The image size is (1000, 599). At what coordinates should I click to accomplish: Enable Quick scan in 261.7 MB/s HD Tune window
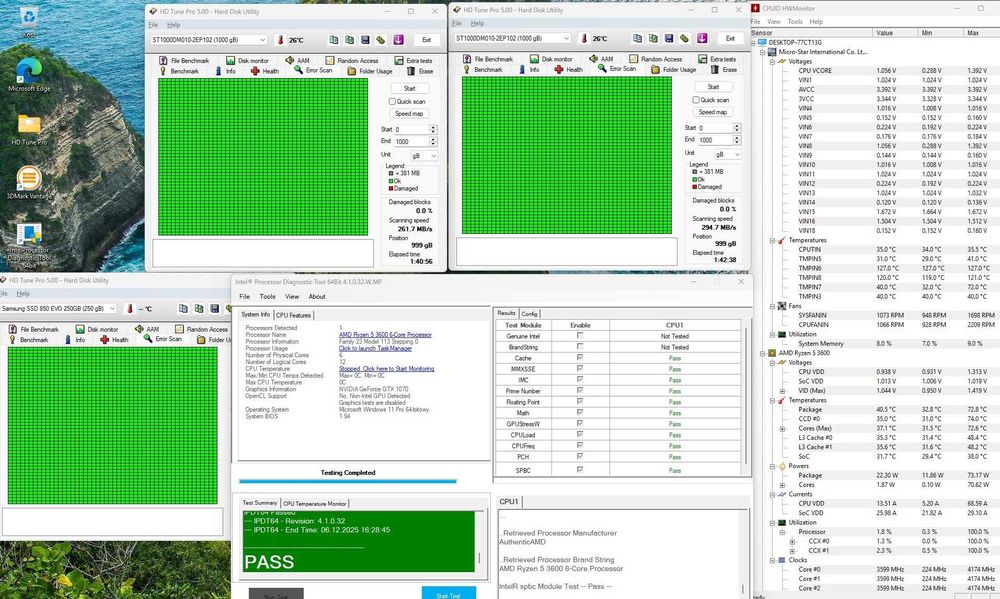tap(392, 101)
